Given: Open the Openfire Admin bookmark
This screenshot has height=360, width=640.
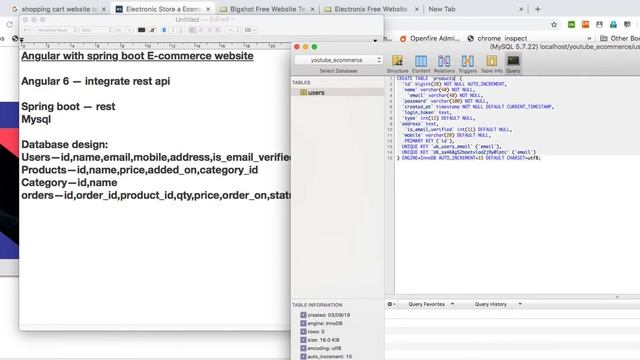Looking at the screenshot, I should (x=429, y=38).
